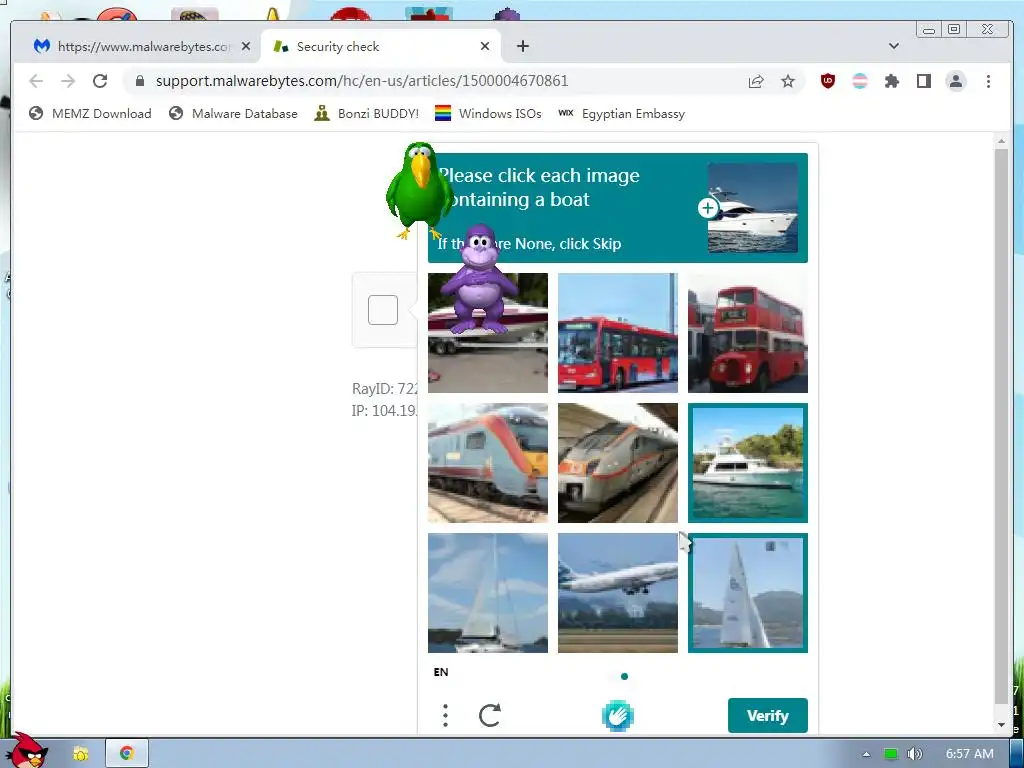Bookmark this page with the star icon
Image resolution: width=1024 pixels, height=768 pixels.
coord(788,81)
